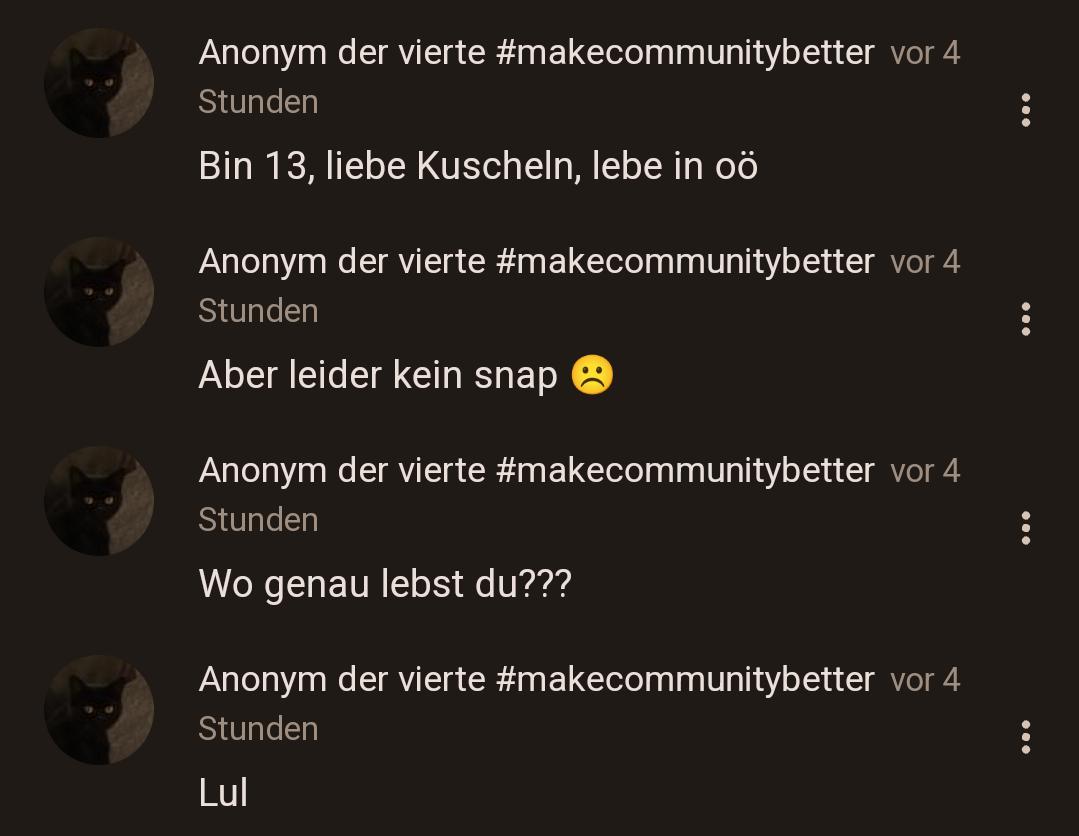Tap the three-dot menu on "Lul" comment
1079x836 pixels.
coord(1025,737)
